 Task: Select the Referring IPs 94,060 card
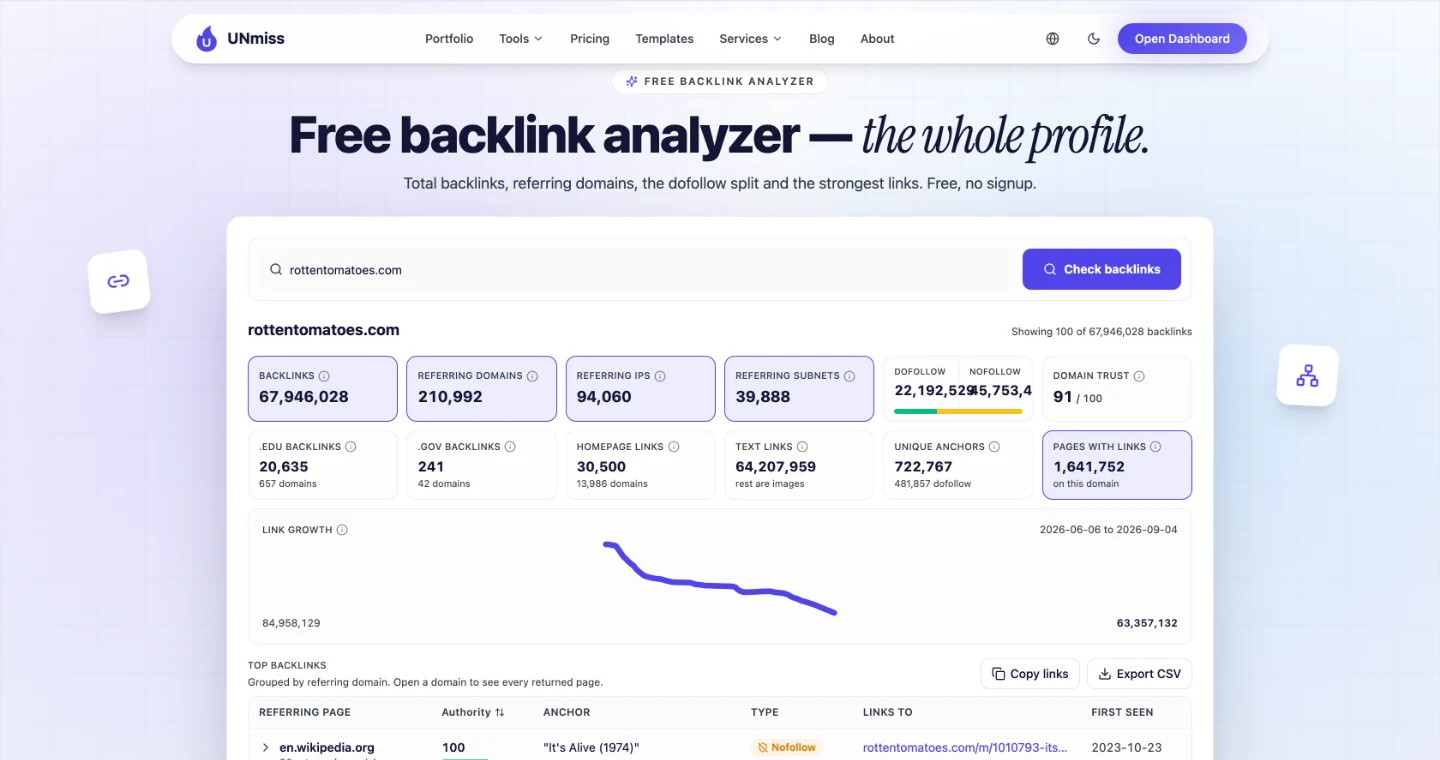pos(640,388)
